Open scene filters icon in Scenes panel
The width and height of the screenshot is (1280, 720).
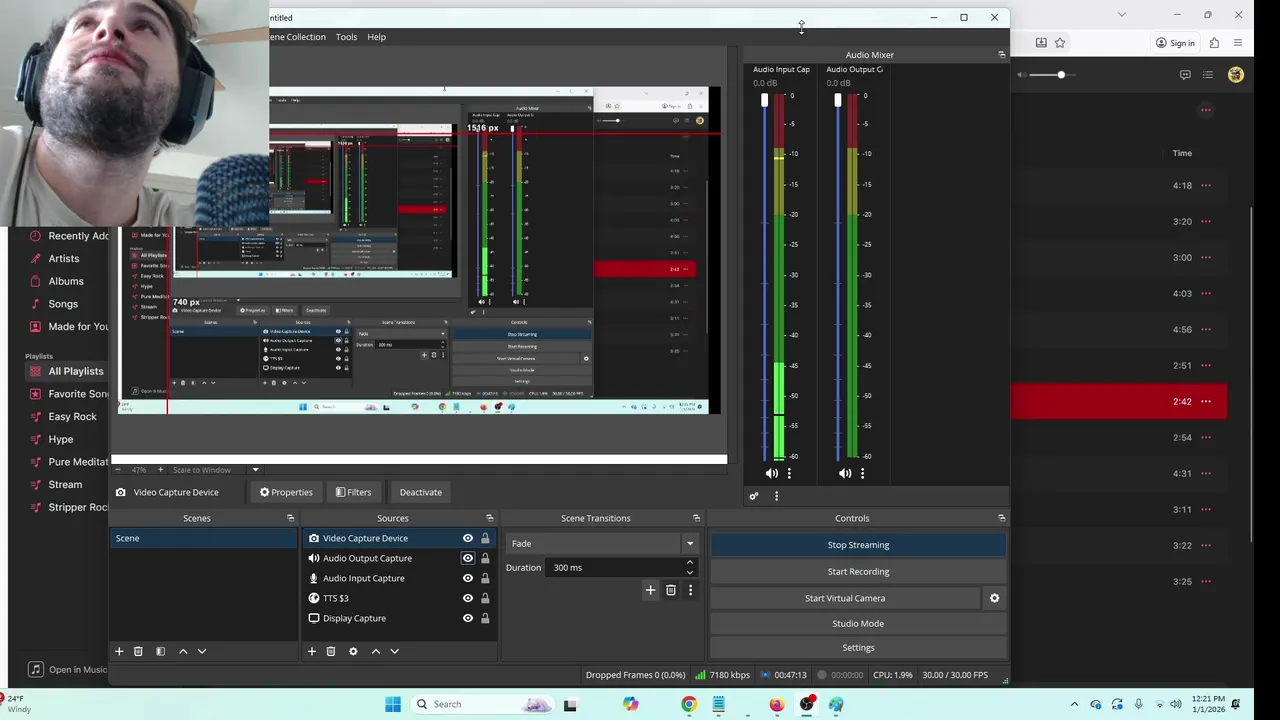[x=160, y=651]
